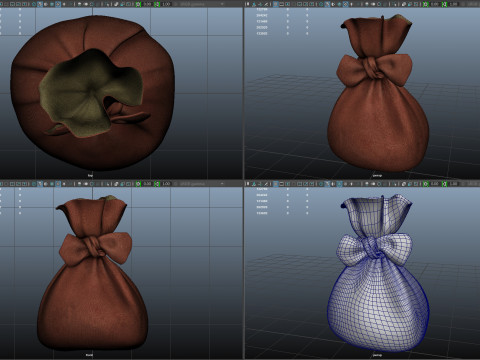Toggle field chart in the top view panel
This screenshot has width=480, height=360.
pyautogui.click(x=12, y=4)
